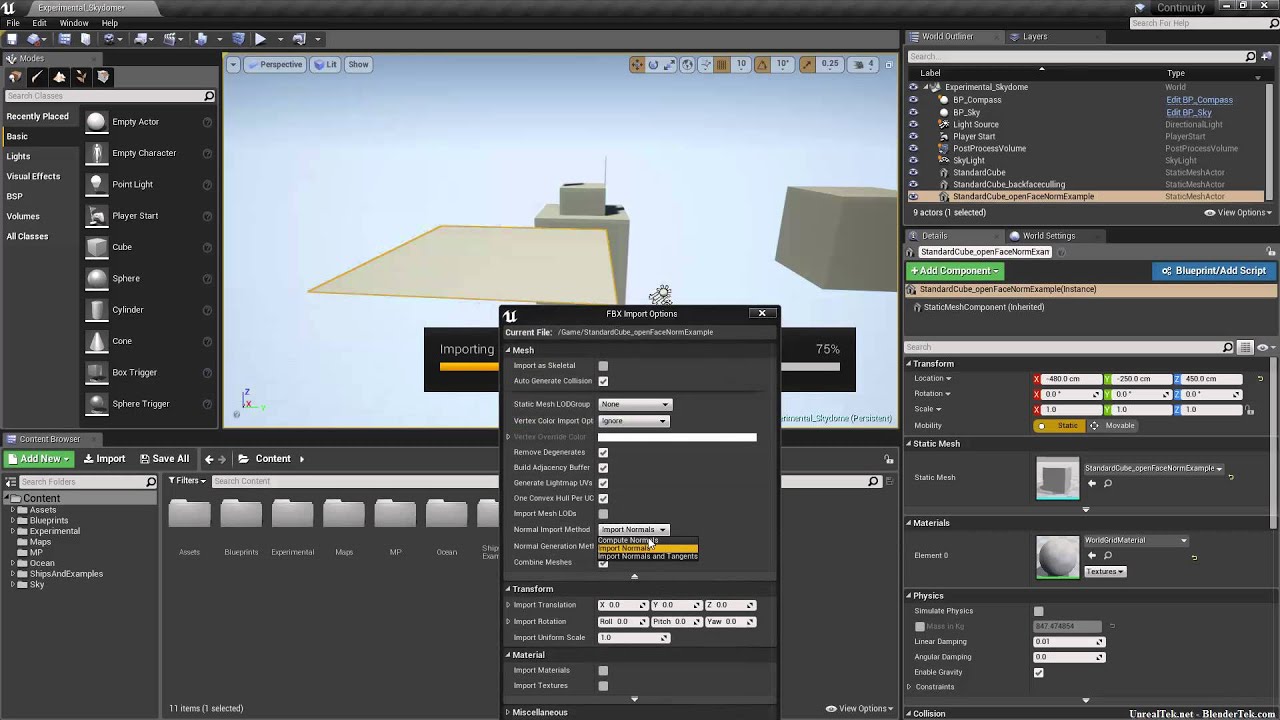Open WorldGridMaterial material dropdown

click(1136, 540)
